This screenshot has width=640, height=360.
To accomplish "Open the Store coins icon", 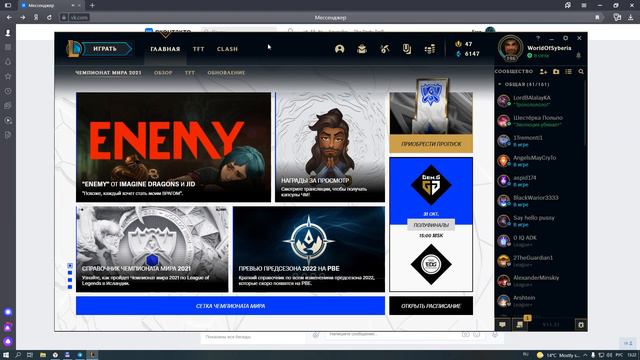I will (x=429, y=49).
